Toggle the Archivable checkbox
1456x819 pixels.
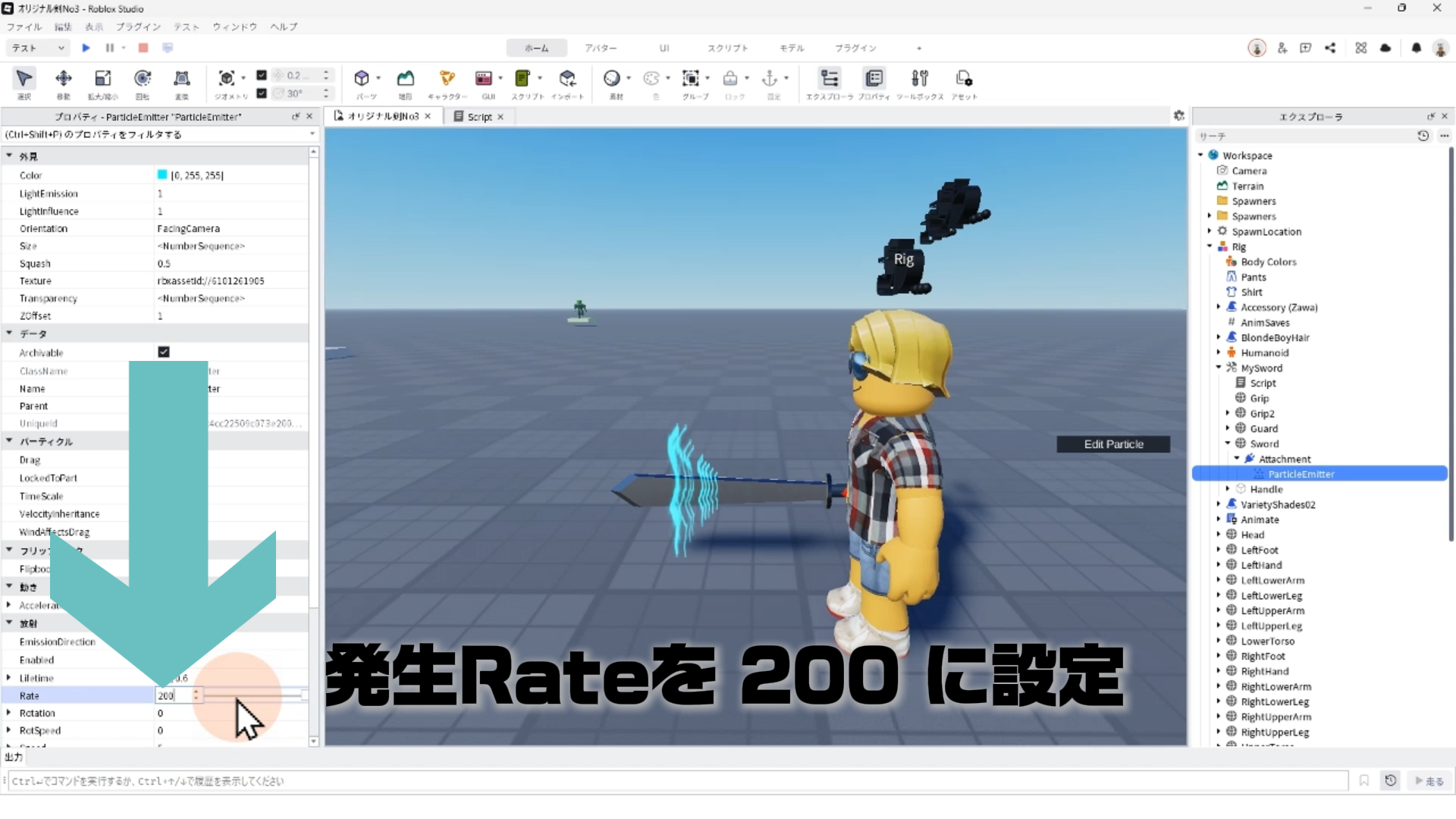pyautogui.click(x=164, y=352)
